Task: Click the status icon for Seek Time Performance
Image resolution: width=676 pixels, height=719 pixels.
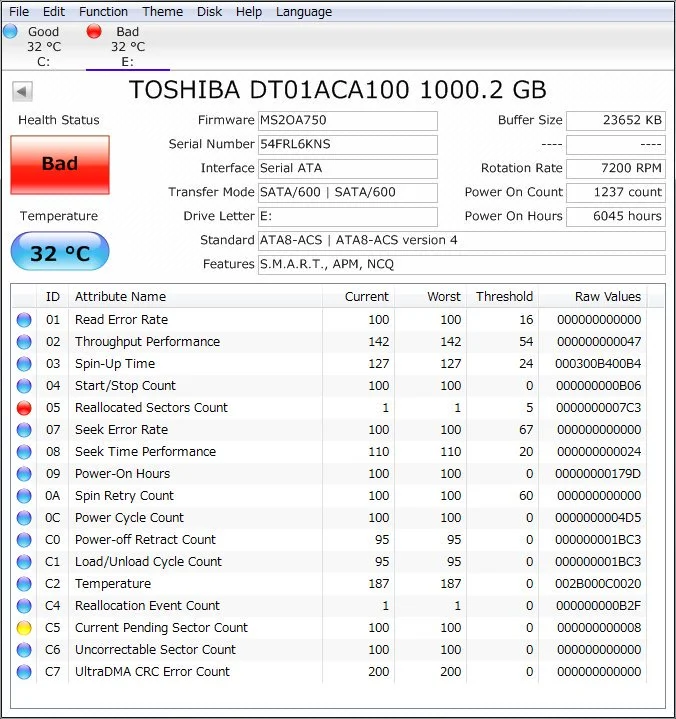Action: click(24, 452)
